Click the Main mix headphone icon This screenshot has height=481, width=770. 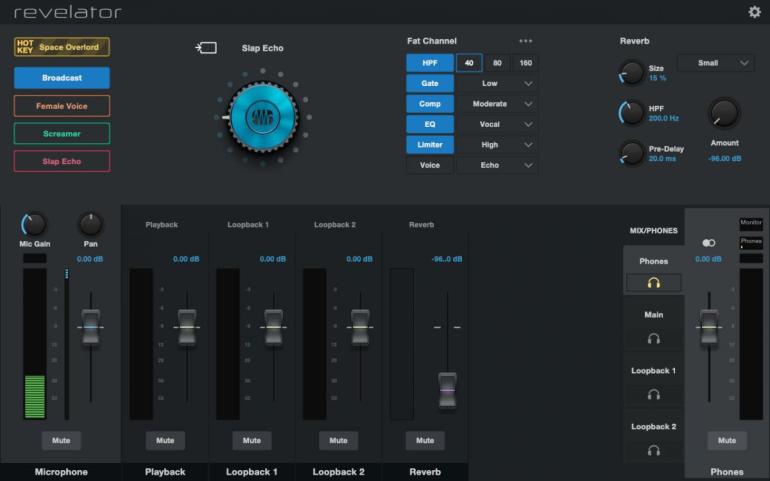(x=653, y=339)
